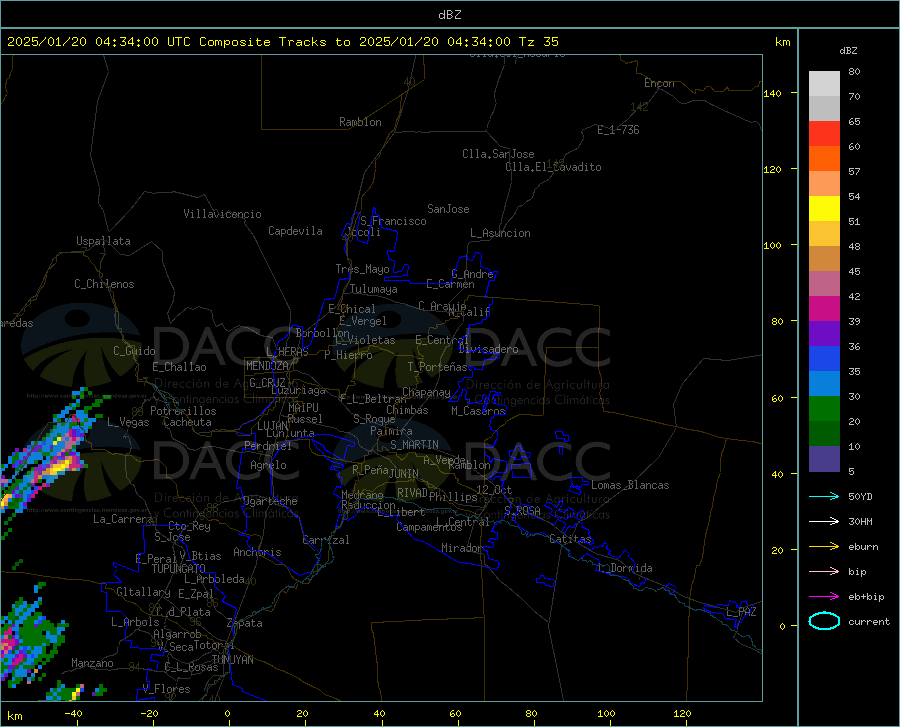Image resolution: width=900 pixels, height=727 pixels.
Task: Pick the slate purple 10-5 dBZ swatch
Action: (x=824, y=459)
